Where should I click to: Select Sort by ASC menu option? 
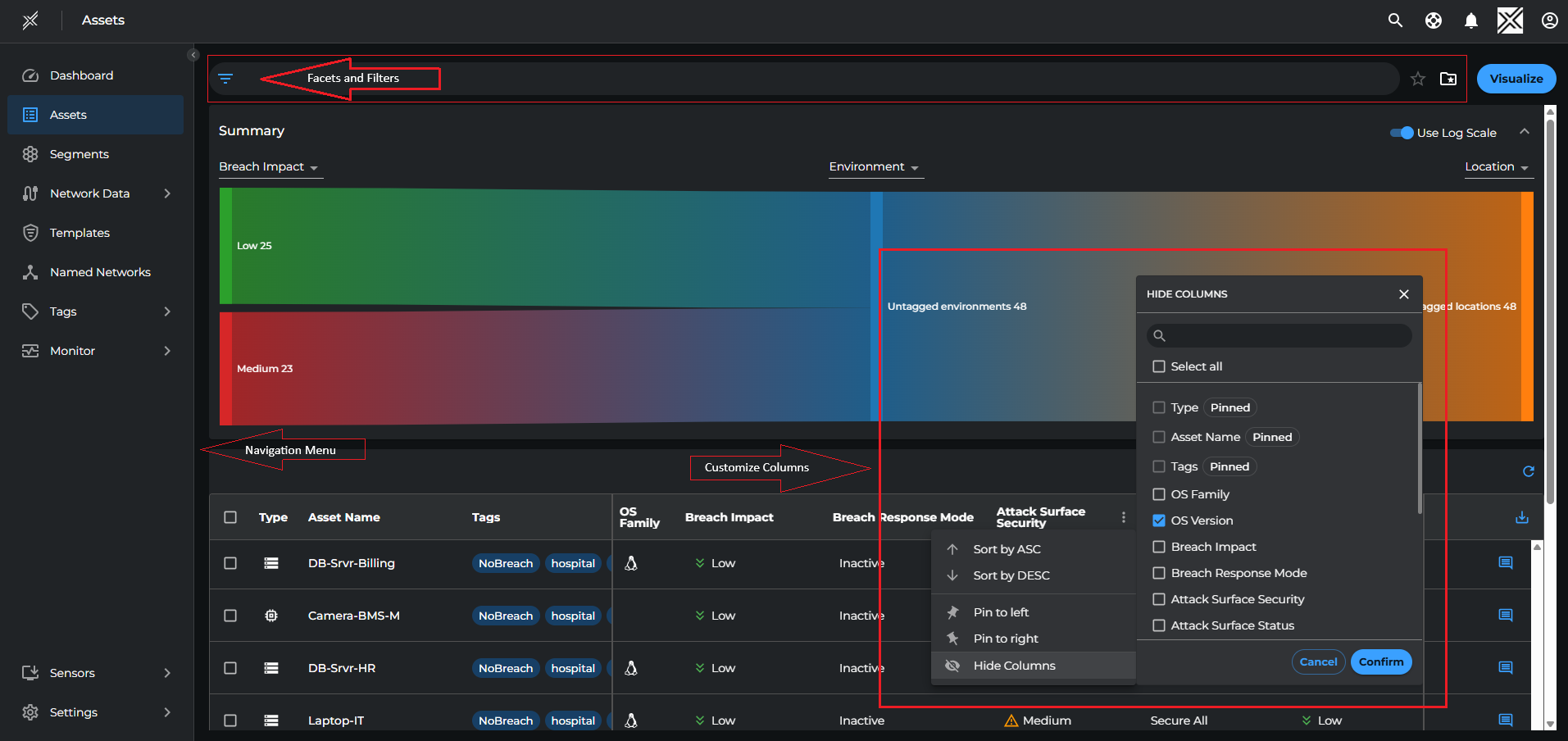pyautogui.click(x=1007, y=549)
